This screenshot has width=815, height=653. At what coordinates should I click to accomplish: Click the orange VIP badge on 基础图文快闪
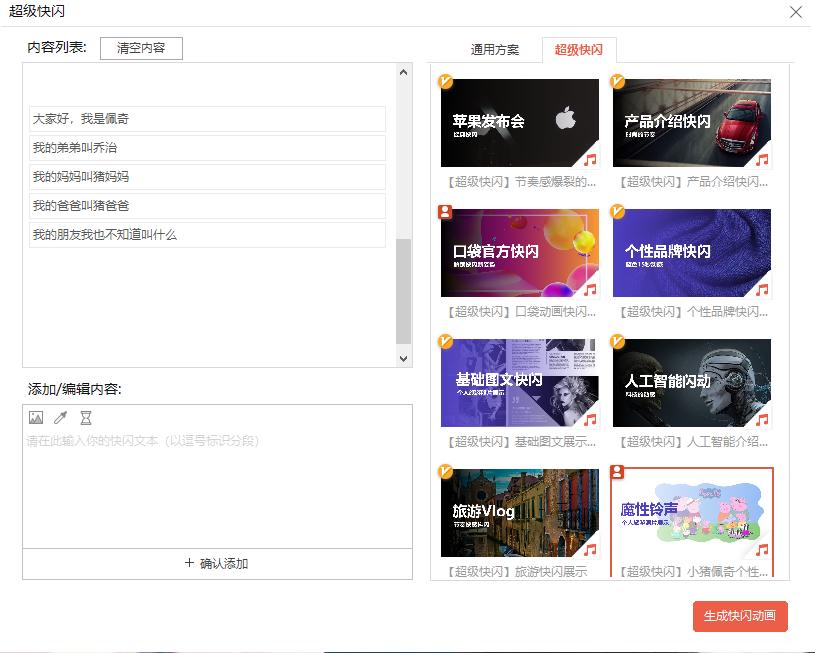click(446, 342)
